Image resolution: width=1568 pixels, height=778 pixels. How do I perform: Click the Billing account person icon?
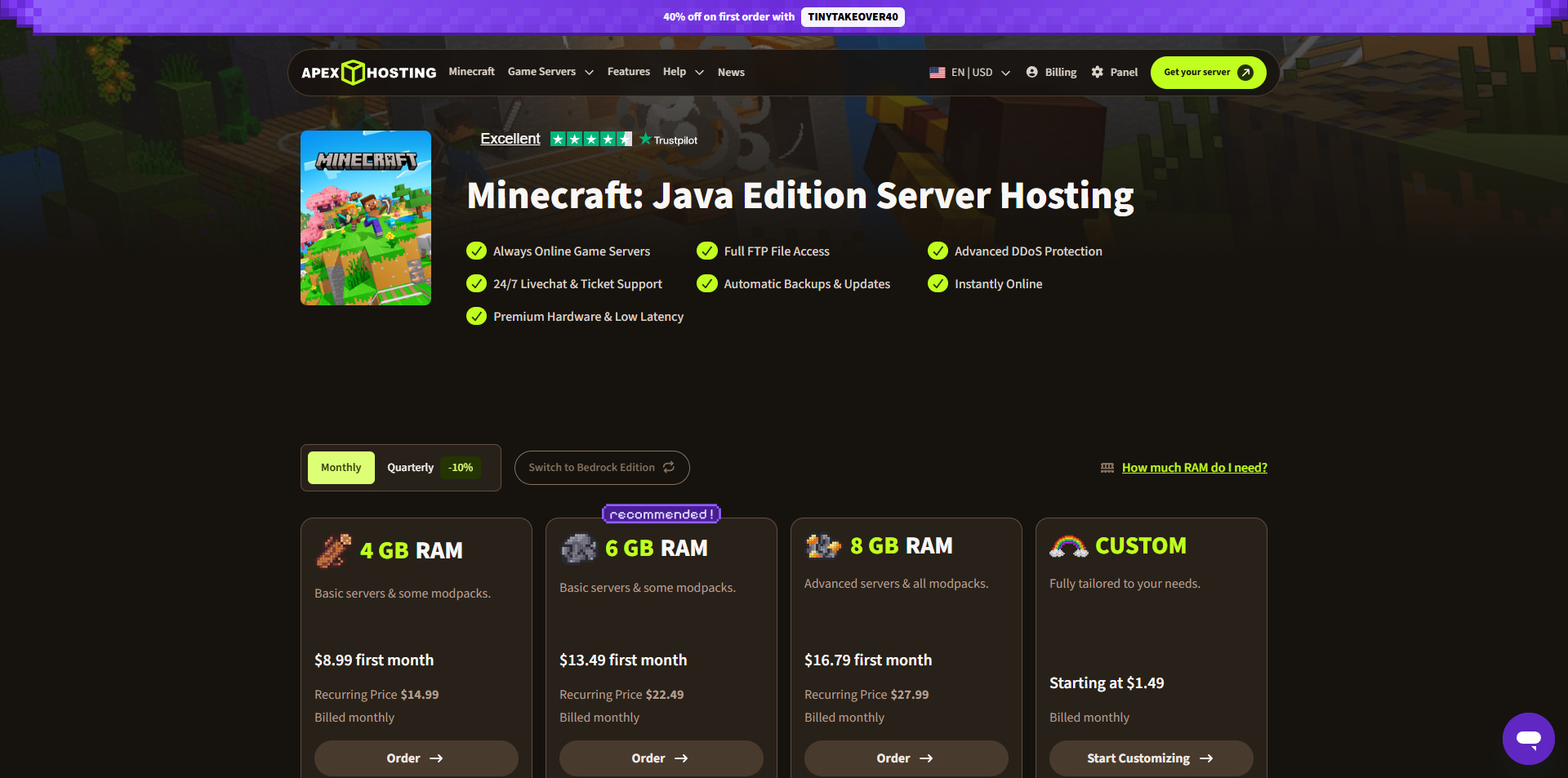pos(1032,72)
